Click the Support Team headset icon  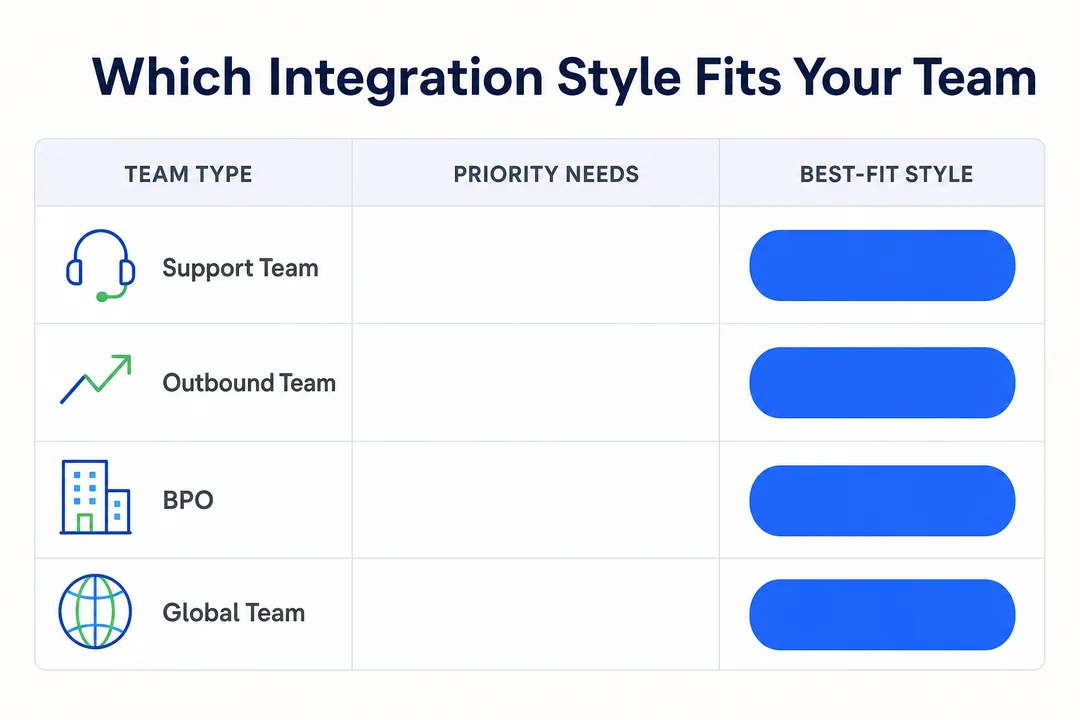[x=100, y=266]
